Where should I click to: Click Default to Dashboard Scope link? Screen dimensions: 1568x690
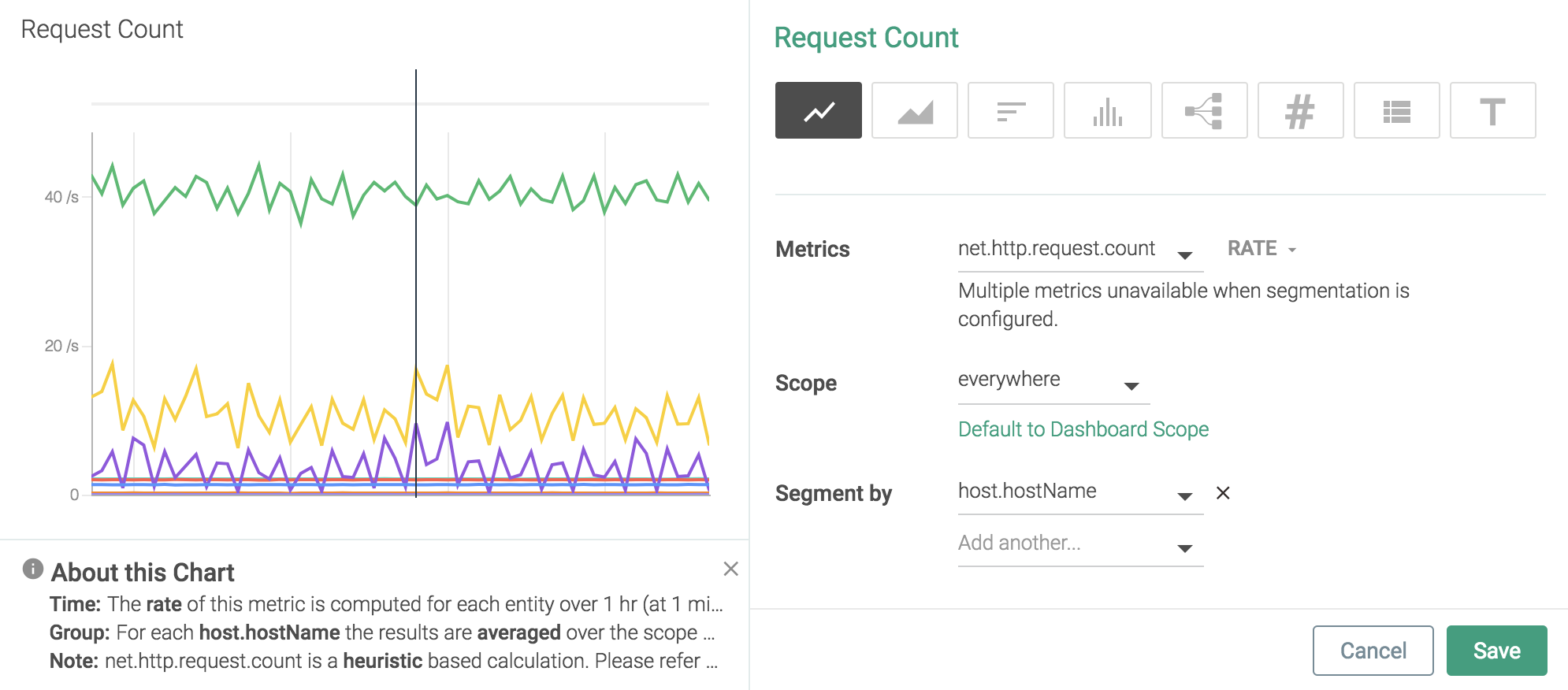point(1083,429)
